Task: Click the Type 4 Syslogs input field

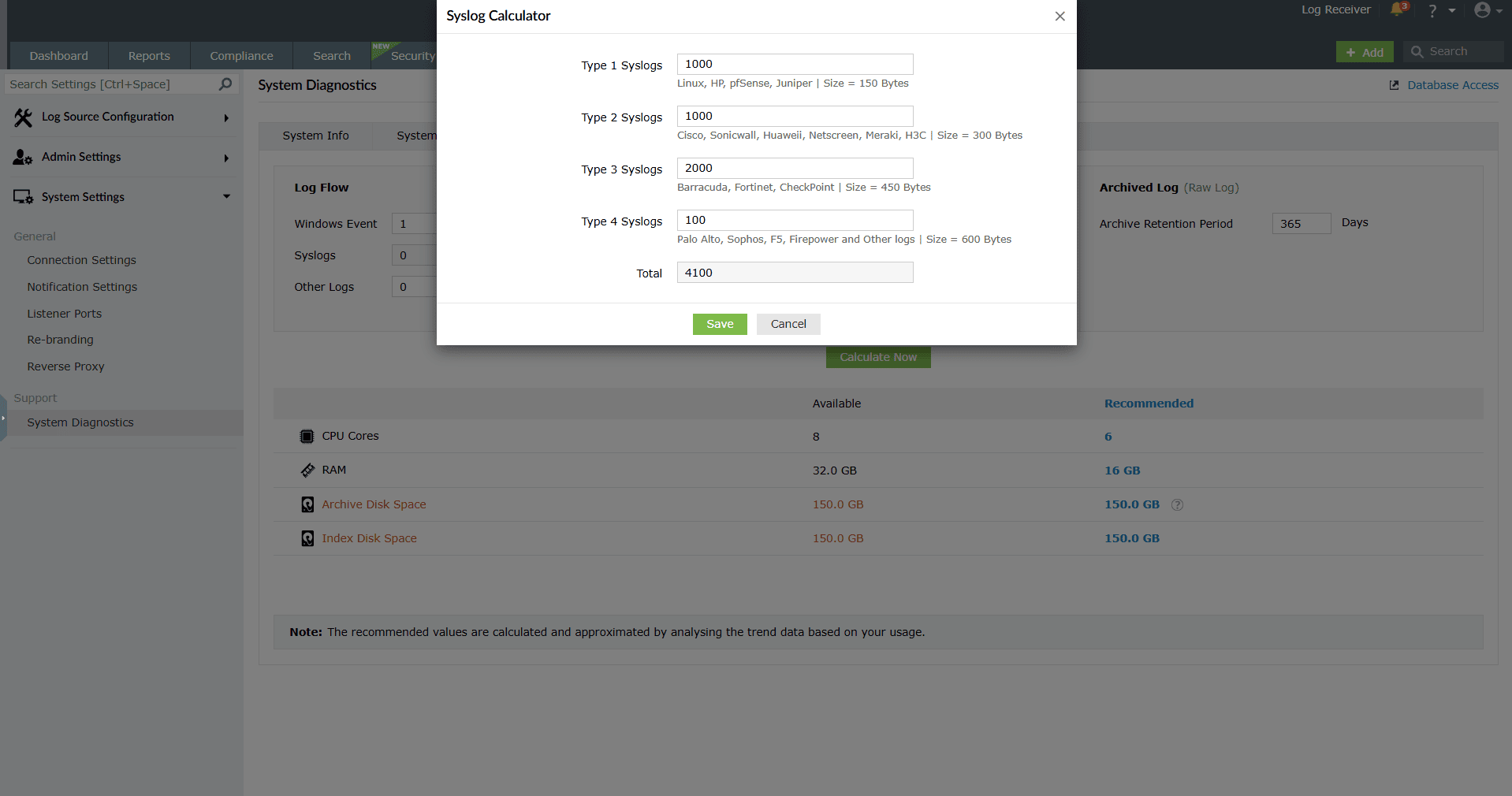Action: [x=795, y=220]
